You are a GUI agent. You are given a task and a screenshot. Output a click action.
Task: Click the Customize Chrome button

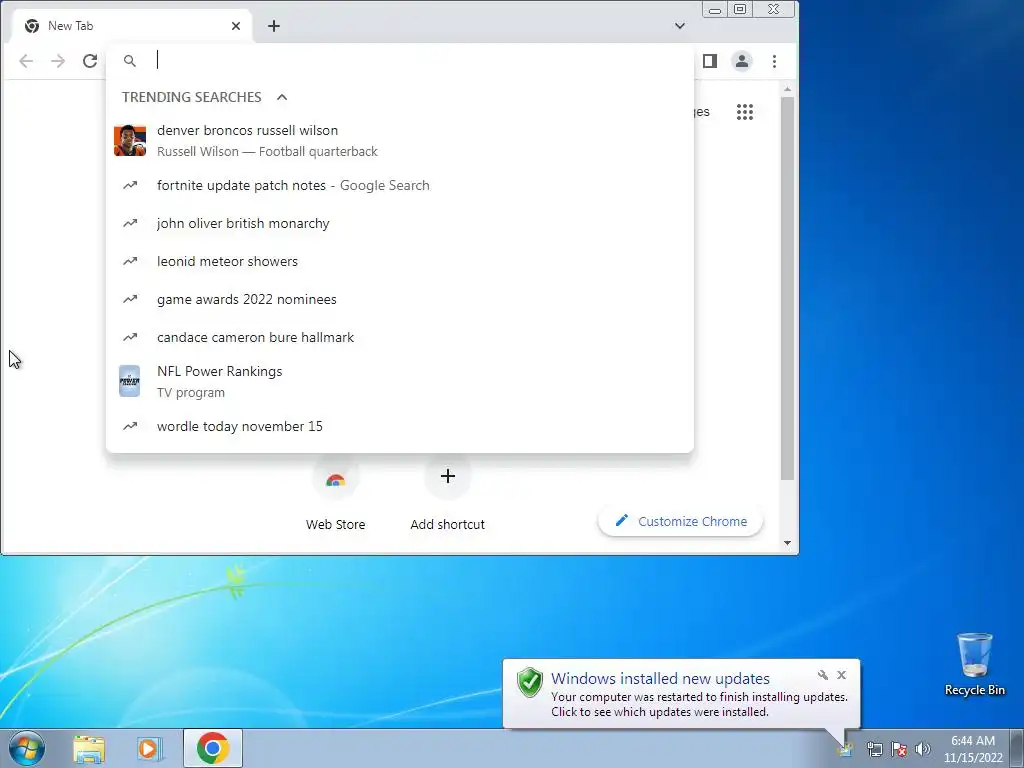point(680,521)
